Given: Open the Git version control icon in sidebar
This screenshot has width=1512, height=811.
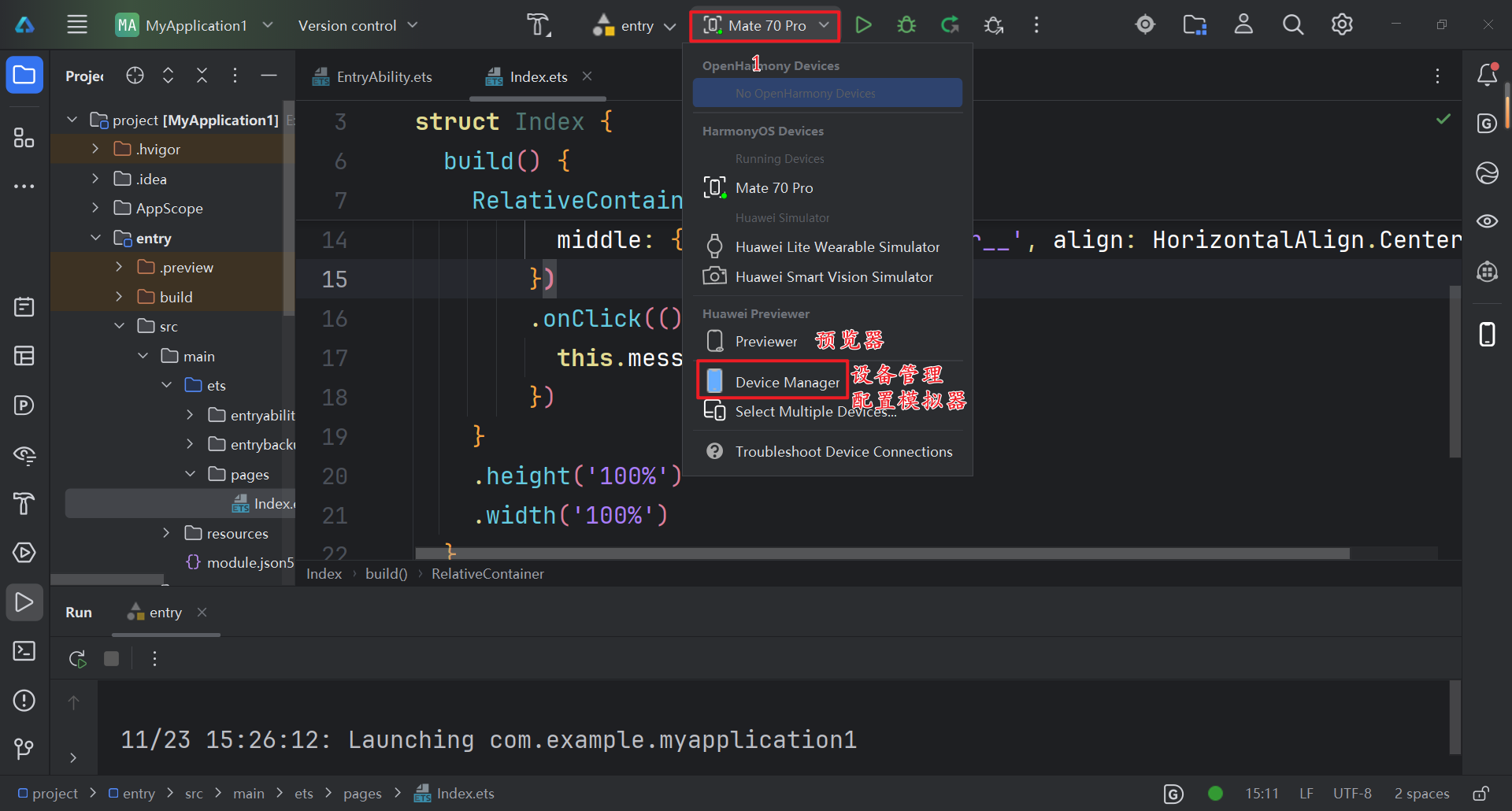Looking at the screenshot, I should coord(24,749).
